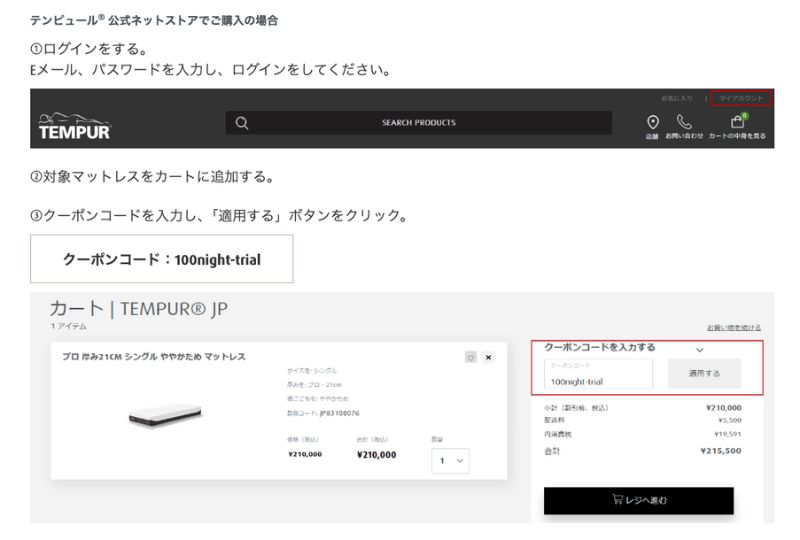Remove the mattress with the X icon
The height and width of the screenshot is (540, 800).
488,357
